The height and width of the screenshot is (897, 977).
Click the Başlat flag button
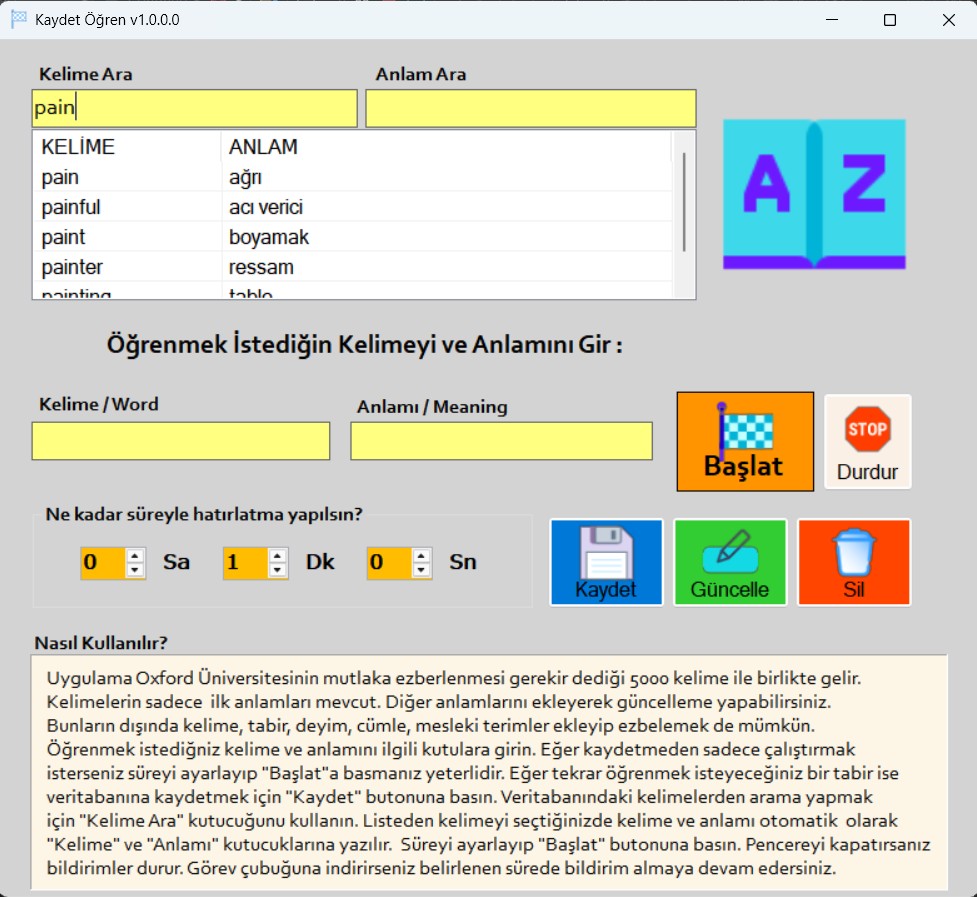tap(745, 441)
